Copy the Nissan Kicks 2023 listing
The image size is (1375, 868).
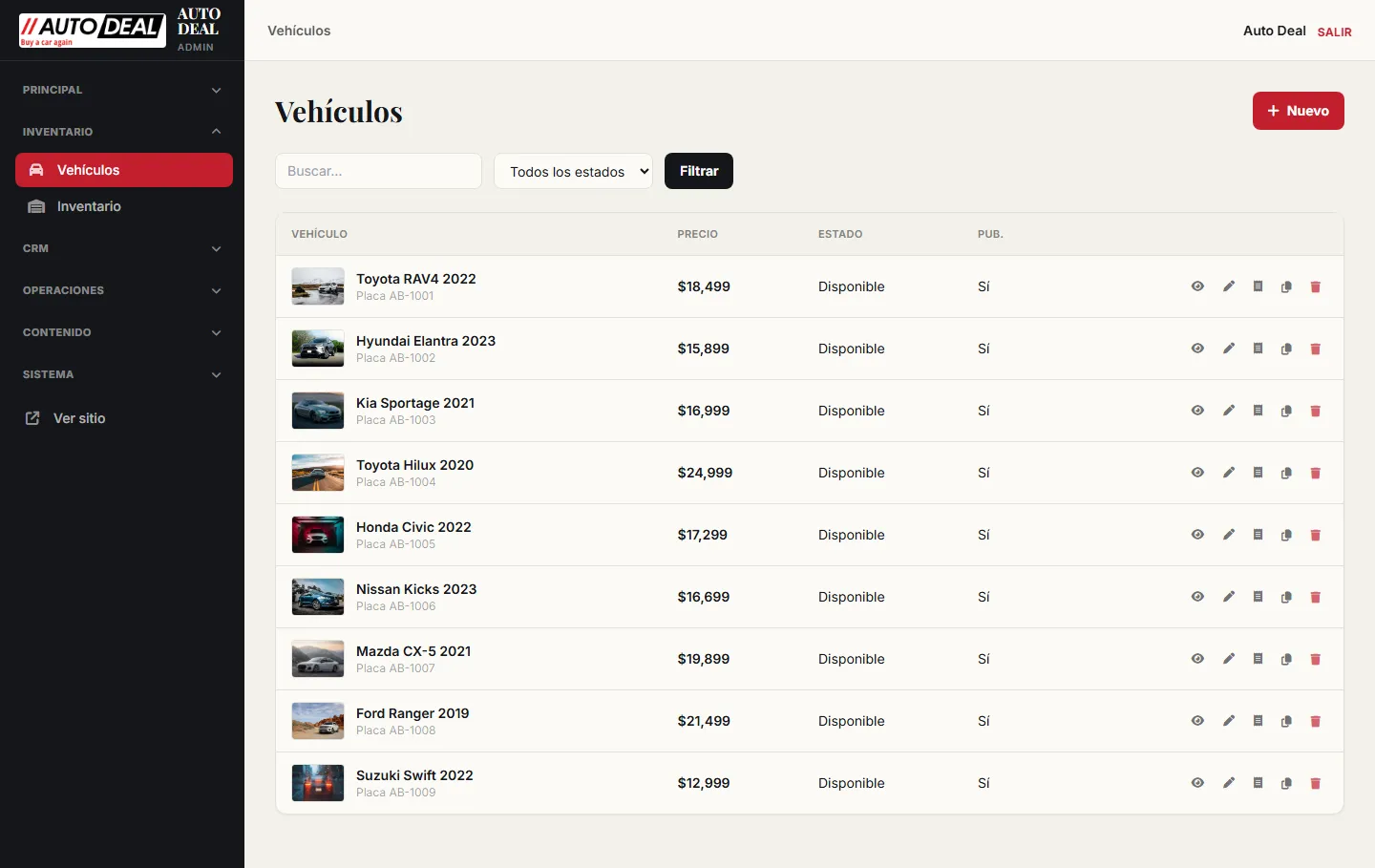[x=1286, y=597]
